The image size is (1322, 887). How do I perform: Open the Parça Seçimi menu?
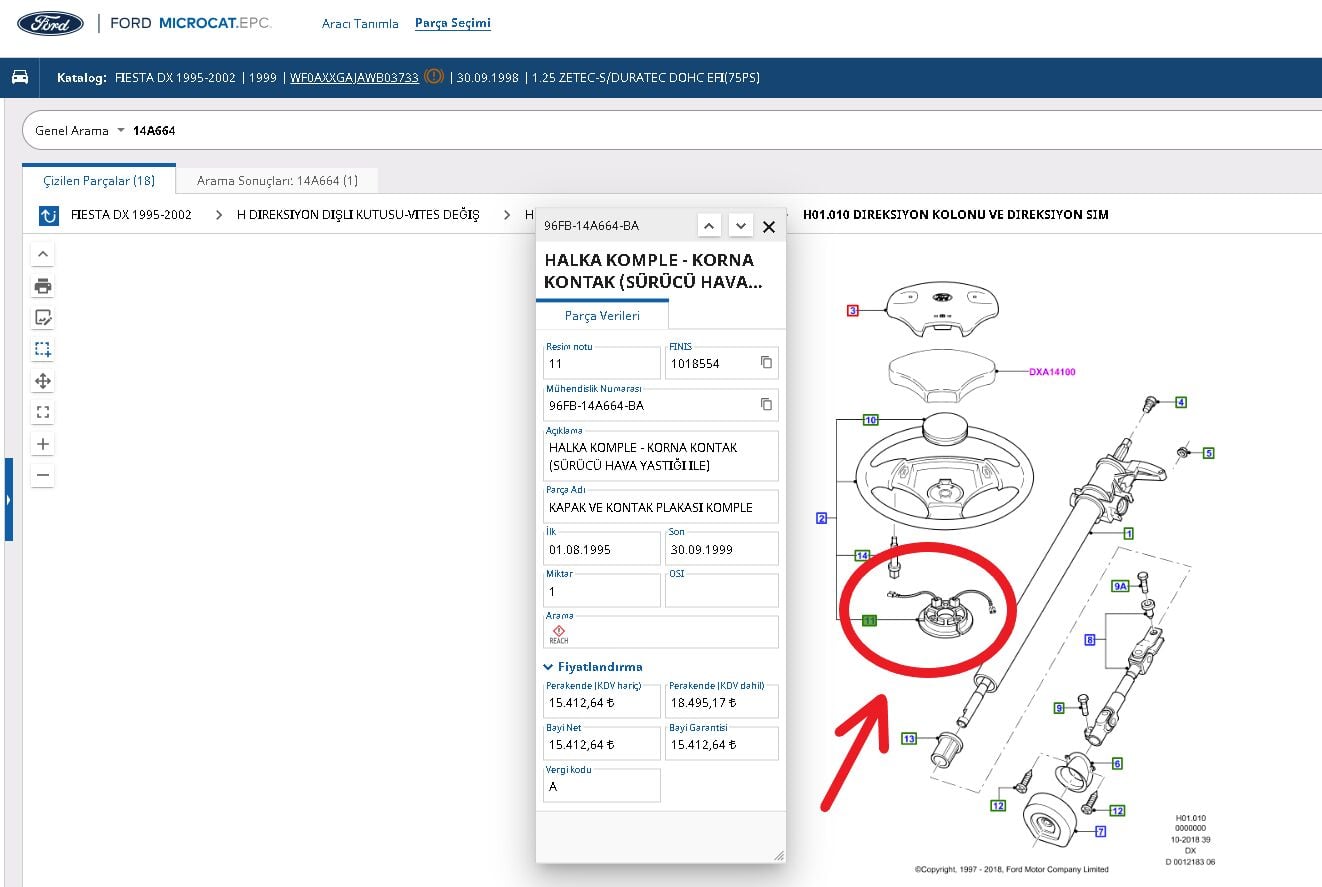click(x=453, y=23)
